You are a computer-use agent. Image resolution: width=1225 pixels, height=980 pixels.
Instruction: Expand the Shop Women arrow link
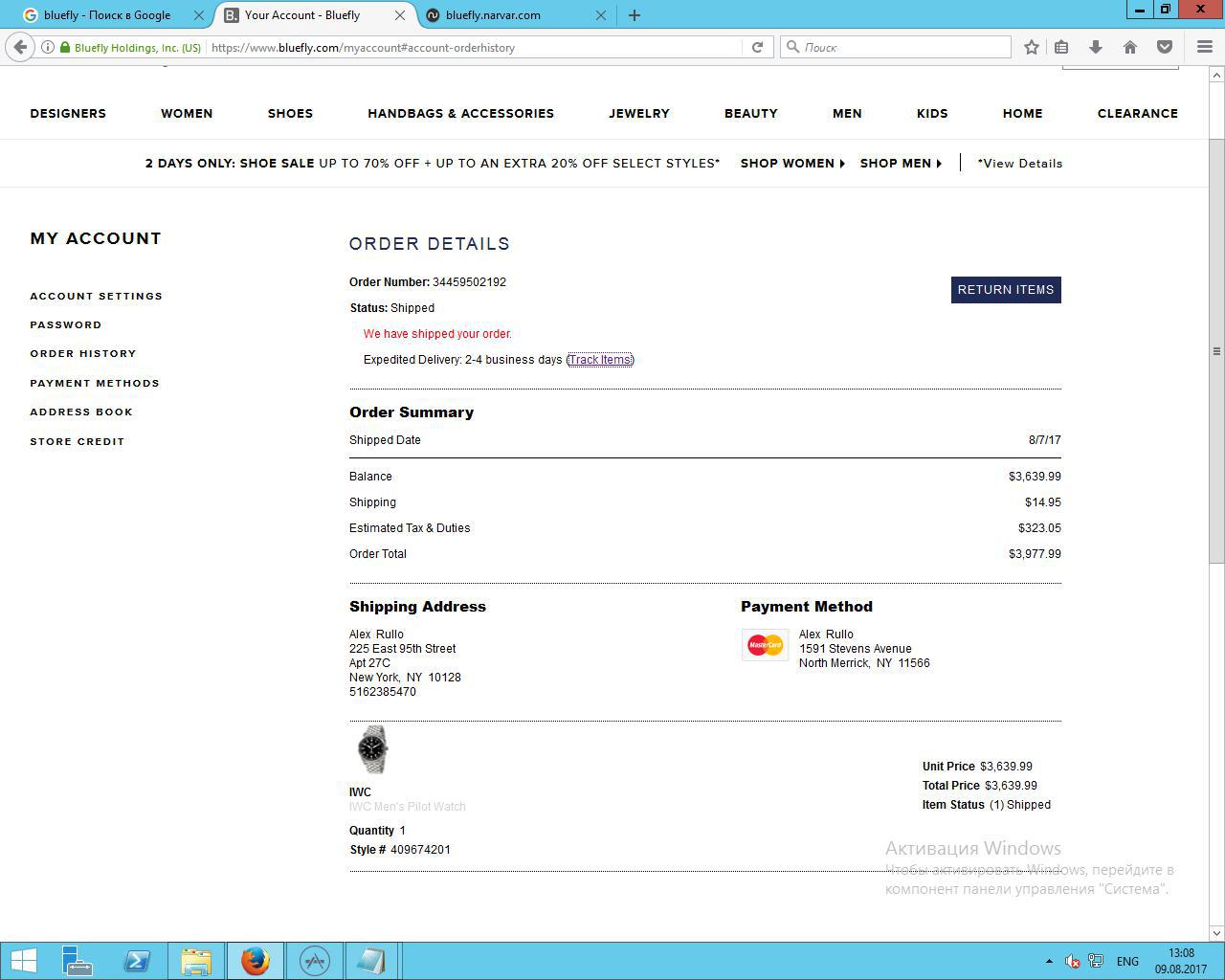click(792, 164)
